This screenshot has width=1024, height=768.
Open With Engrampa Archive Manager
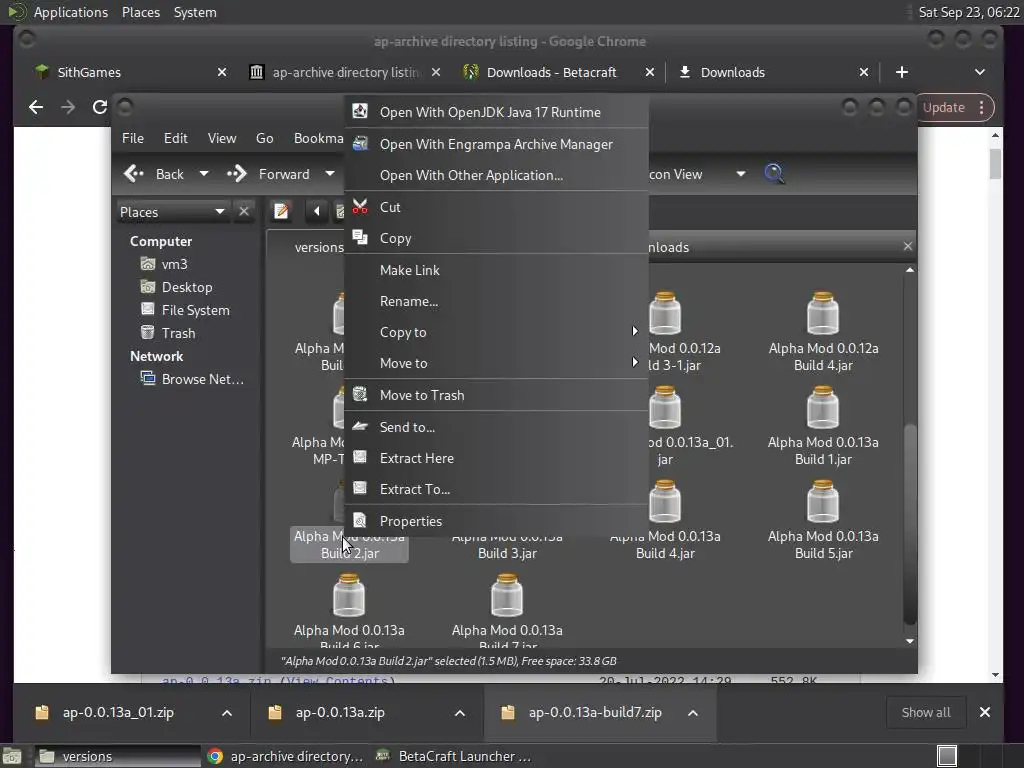click(496, 144)
